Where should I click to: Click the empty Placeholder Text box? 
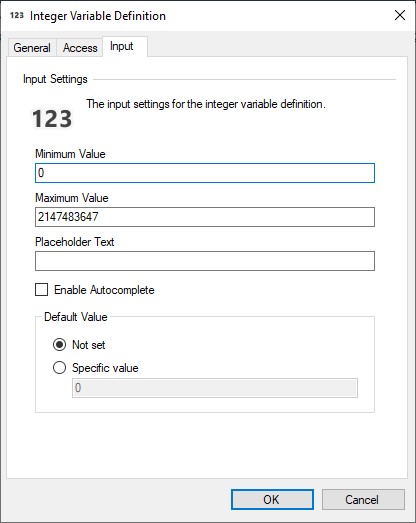coord(205,261)
